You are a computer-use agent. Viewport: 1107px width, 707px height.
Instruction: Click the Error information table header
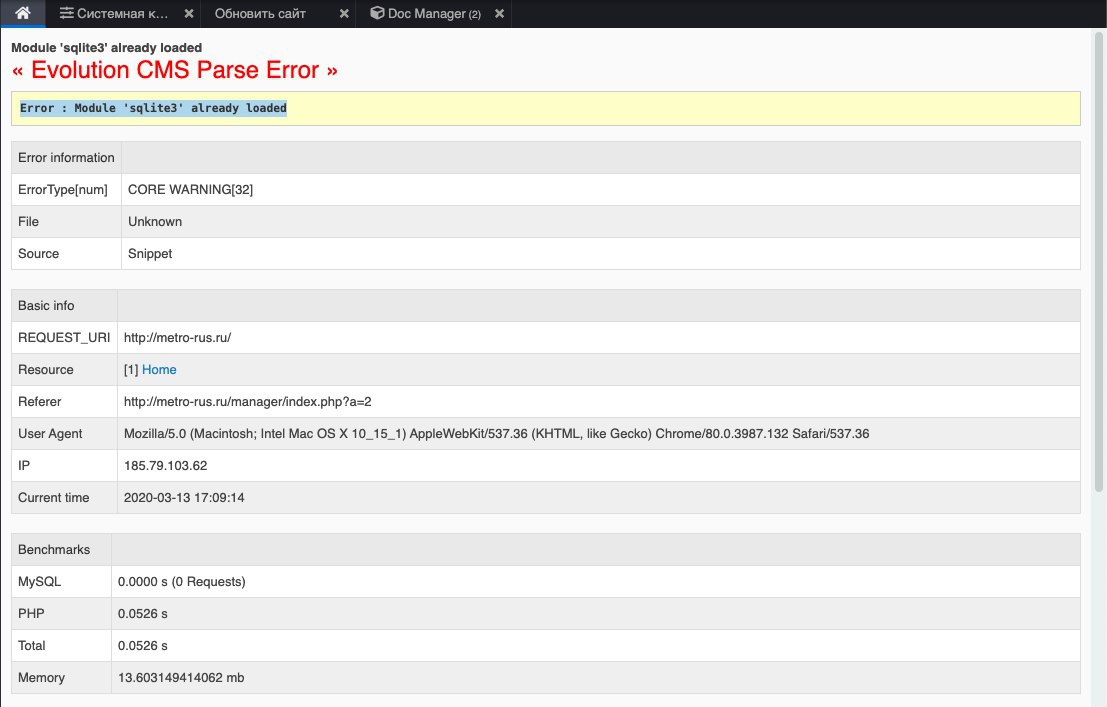coord(66,158)
